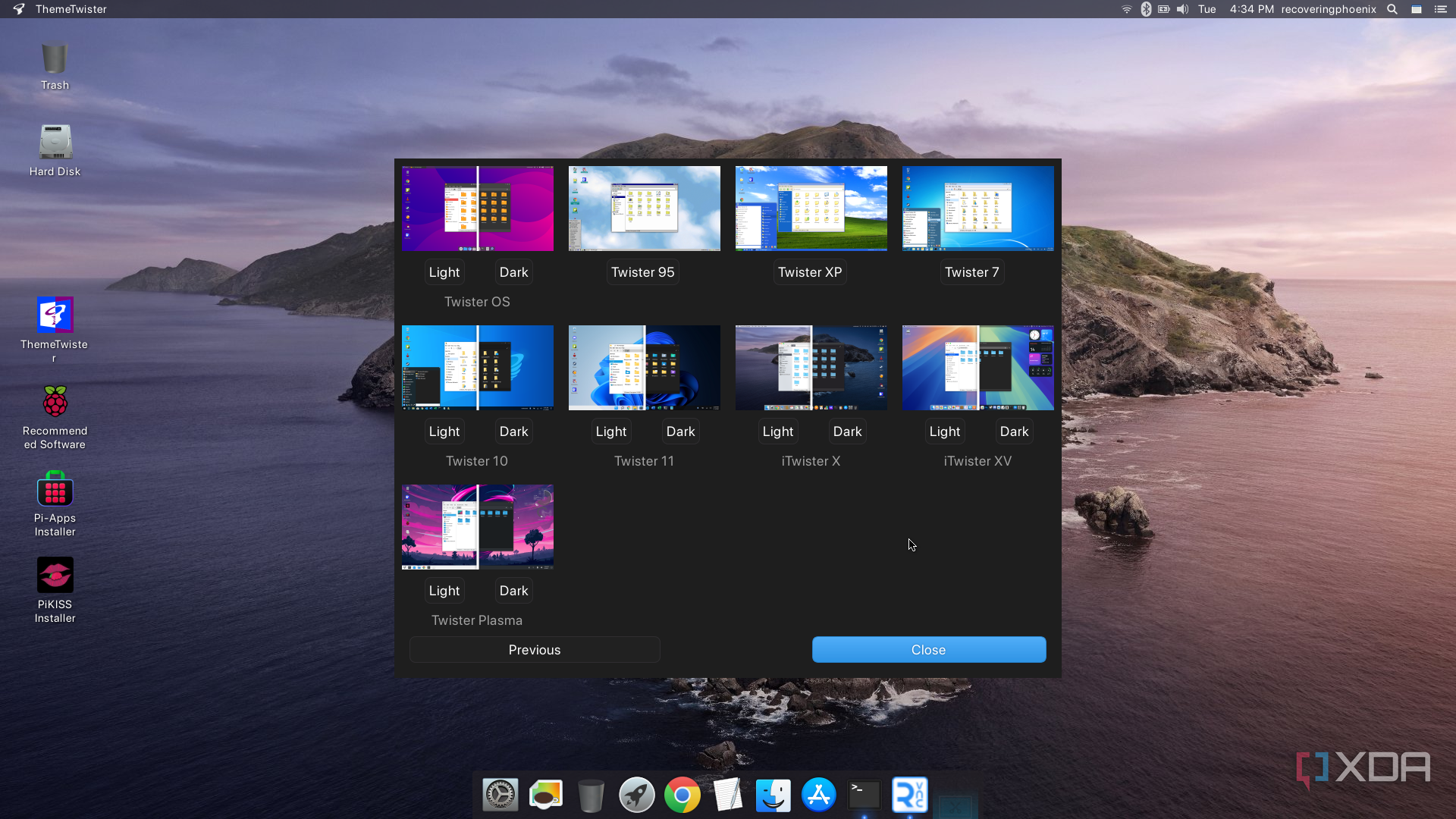Open the trash can in dock
This screenshot has height=819, width=1456.
point(591,795)
